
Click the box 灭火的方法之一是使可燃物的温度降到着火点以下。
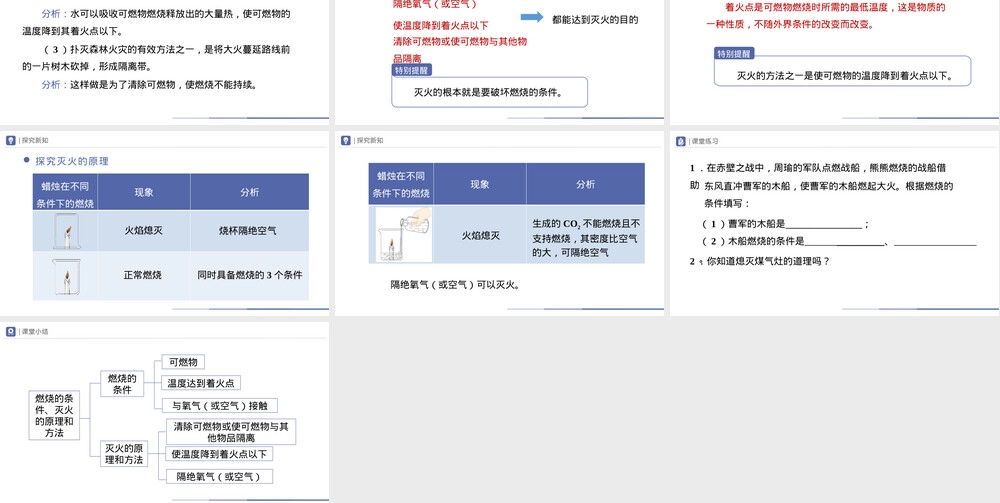pos(842,71)
